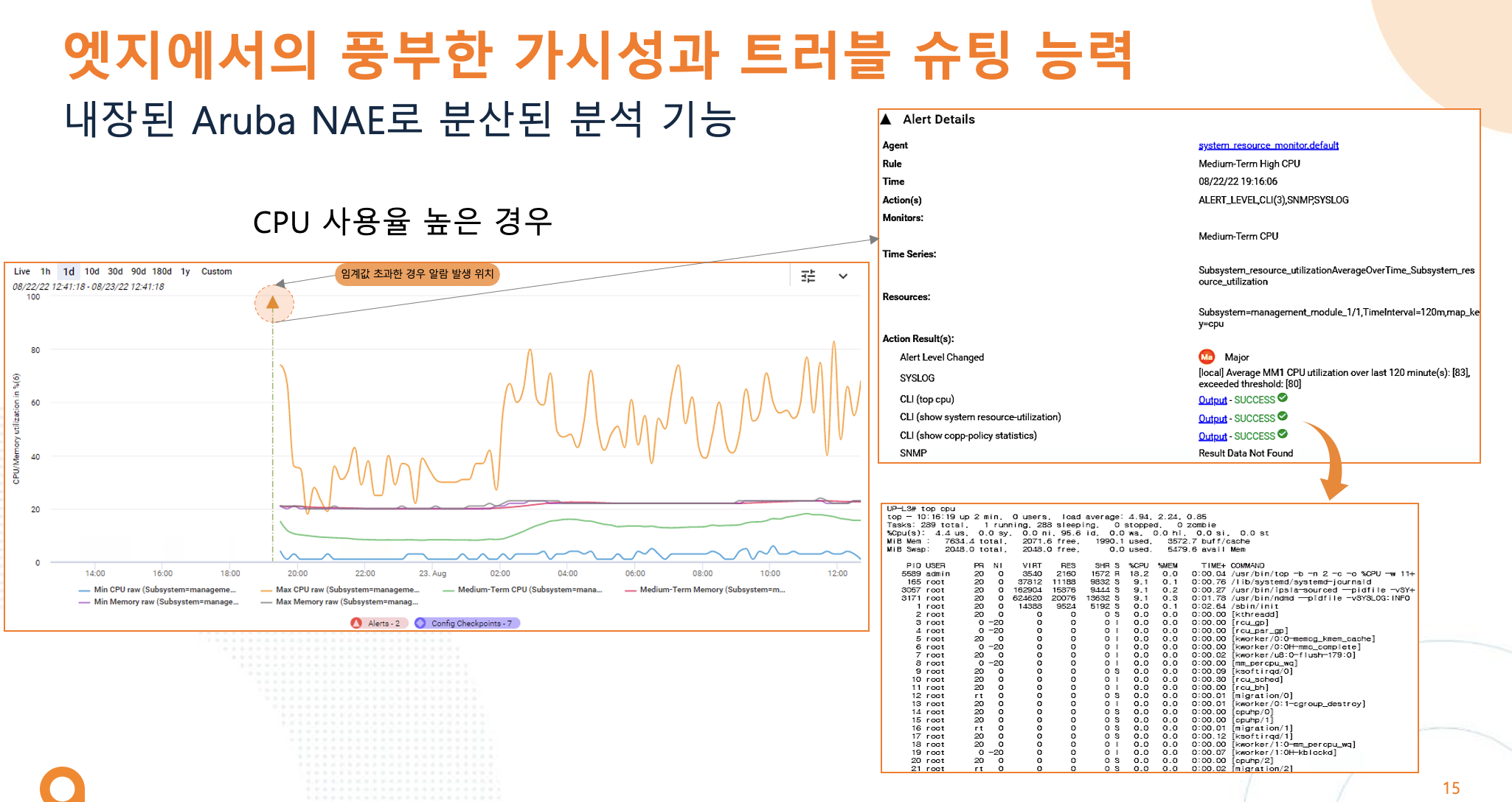The image size is (1512, 802).
Task: Collapse the Alert Details triangle
Action: pyautogui.click(x=886, y=119)
